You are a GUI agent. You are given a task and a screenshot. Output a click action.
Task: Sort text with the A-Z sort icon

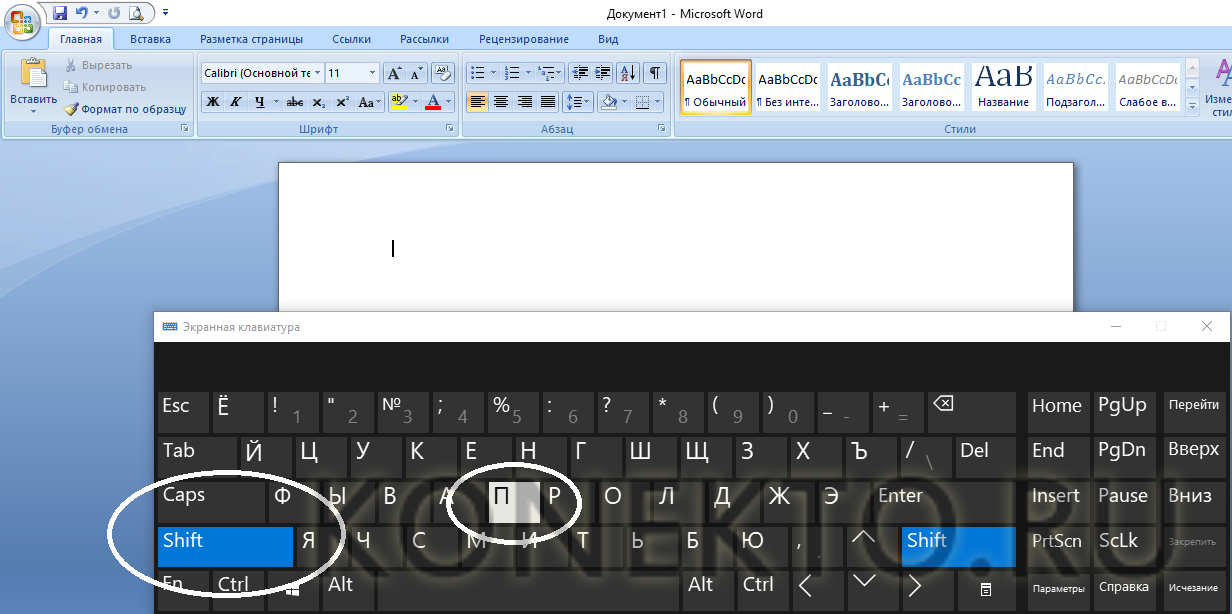[x=629, y=73]
